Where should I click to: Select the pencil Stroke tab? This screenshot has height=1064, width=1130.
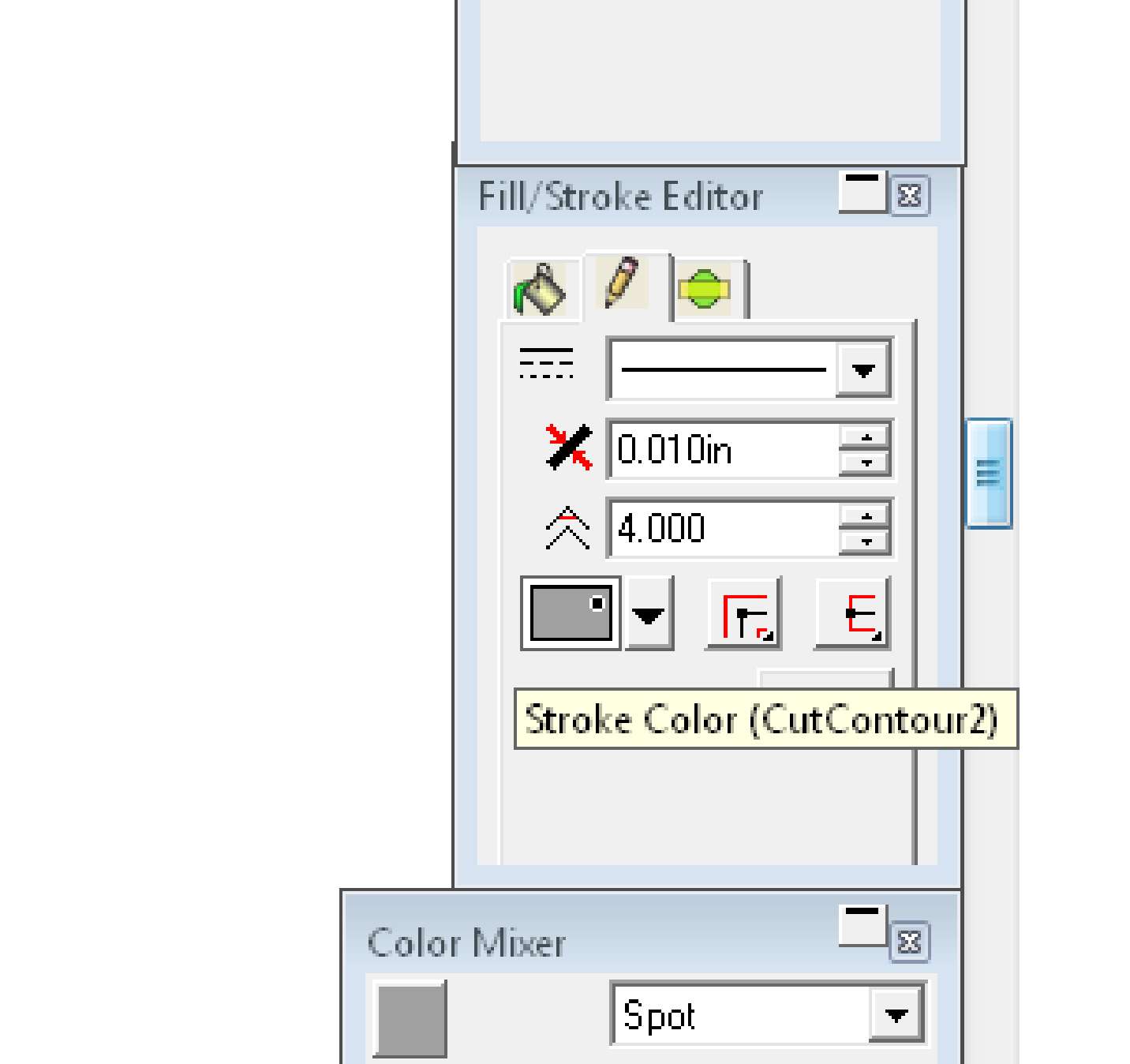click(x=626, y=285)
